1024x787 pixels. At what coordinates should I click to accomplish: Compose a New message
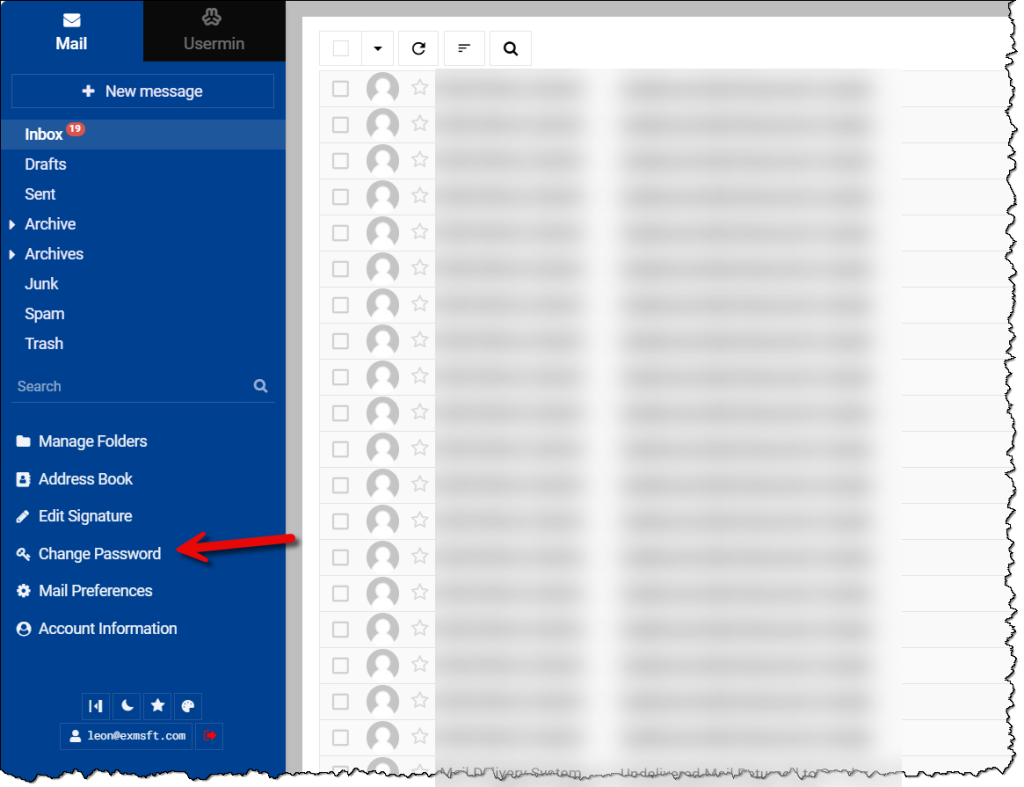tap(142, 91)
